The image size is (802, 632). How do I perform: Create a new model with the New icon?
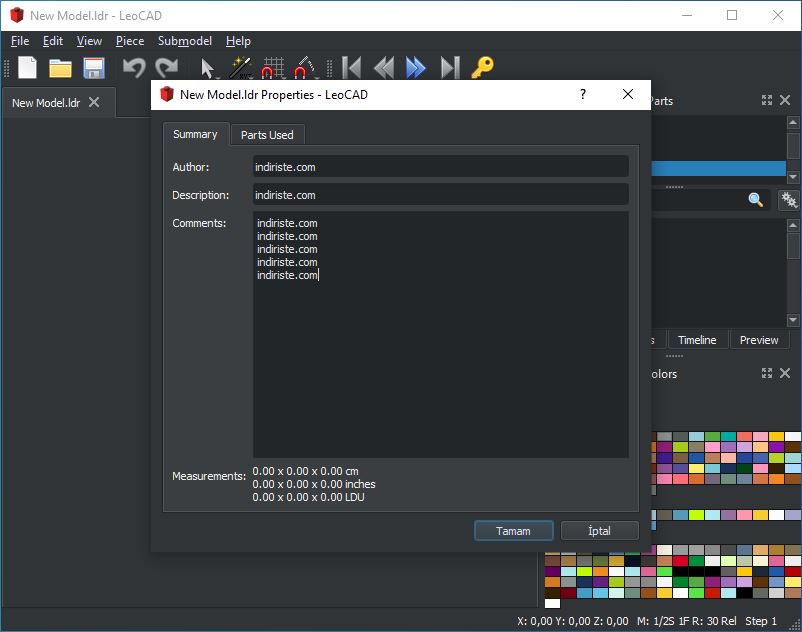[x=28, y=67]
